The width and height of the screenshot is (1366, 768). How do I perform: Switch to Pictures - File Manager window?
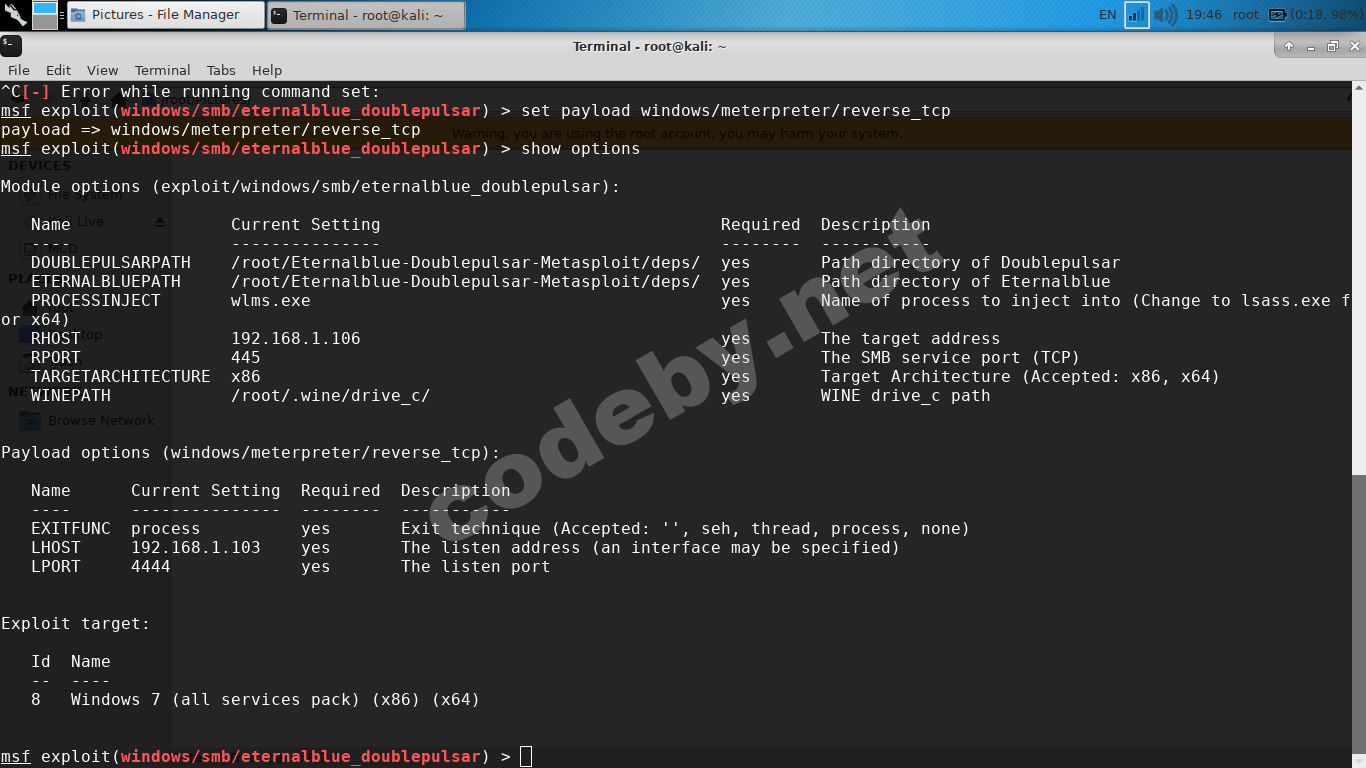coord(166,15)
